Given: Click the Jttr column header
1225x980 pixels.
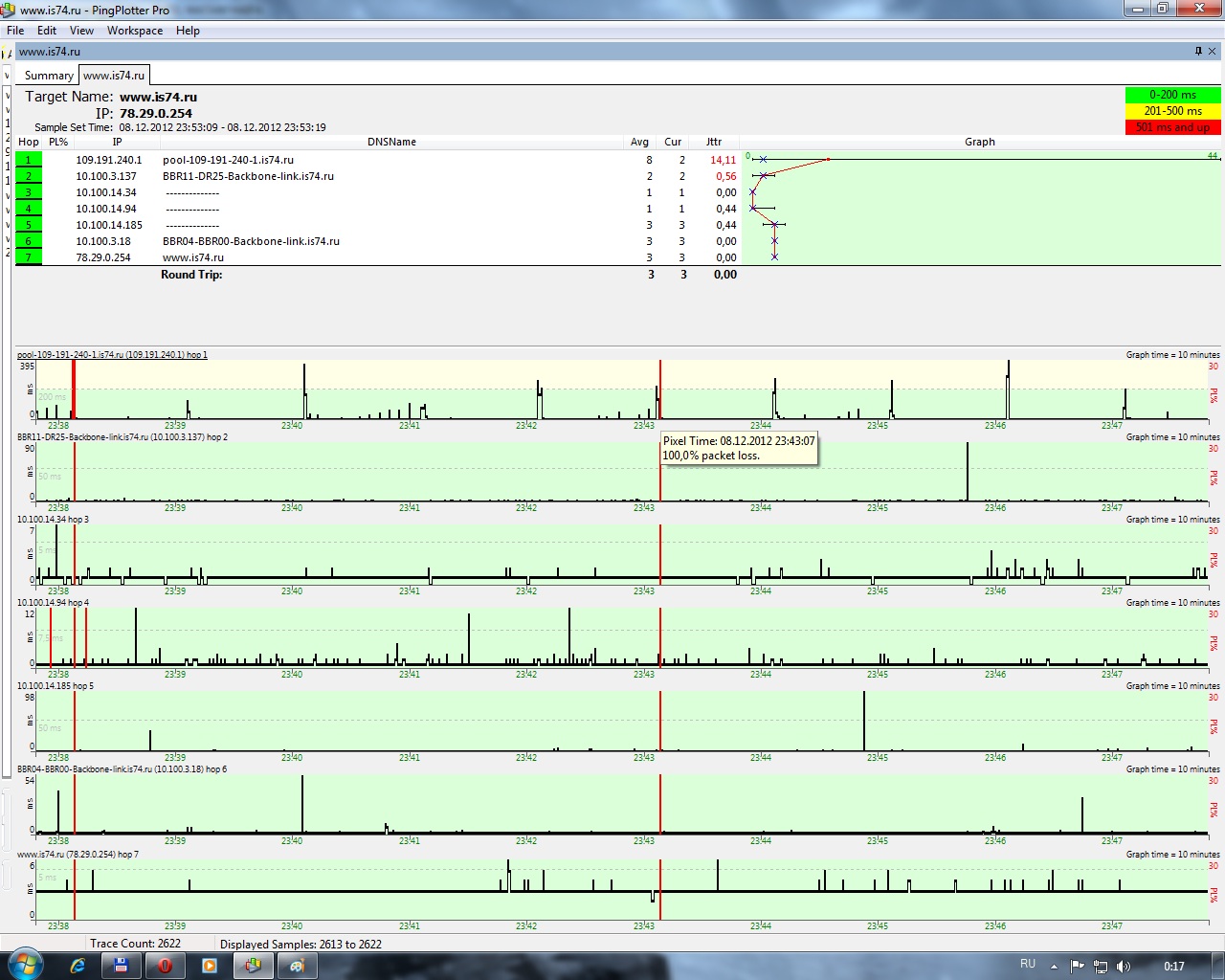Looking at the screenshot, I should 714,142.
